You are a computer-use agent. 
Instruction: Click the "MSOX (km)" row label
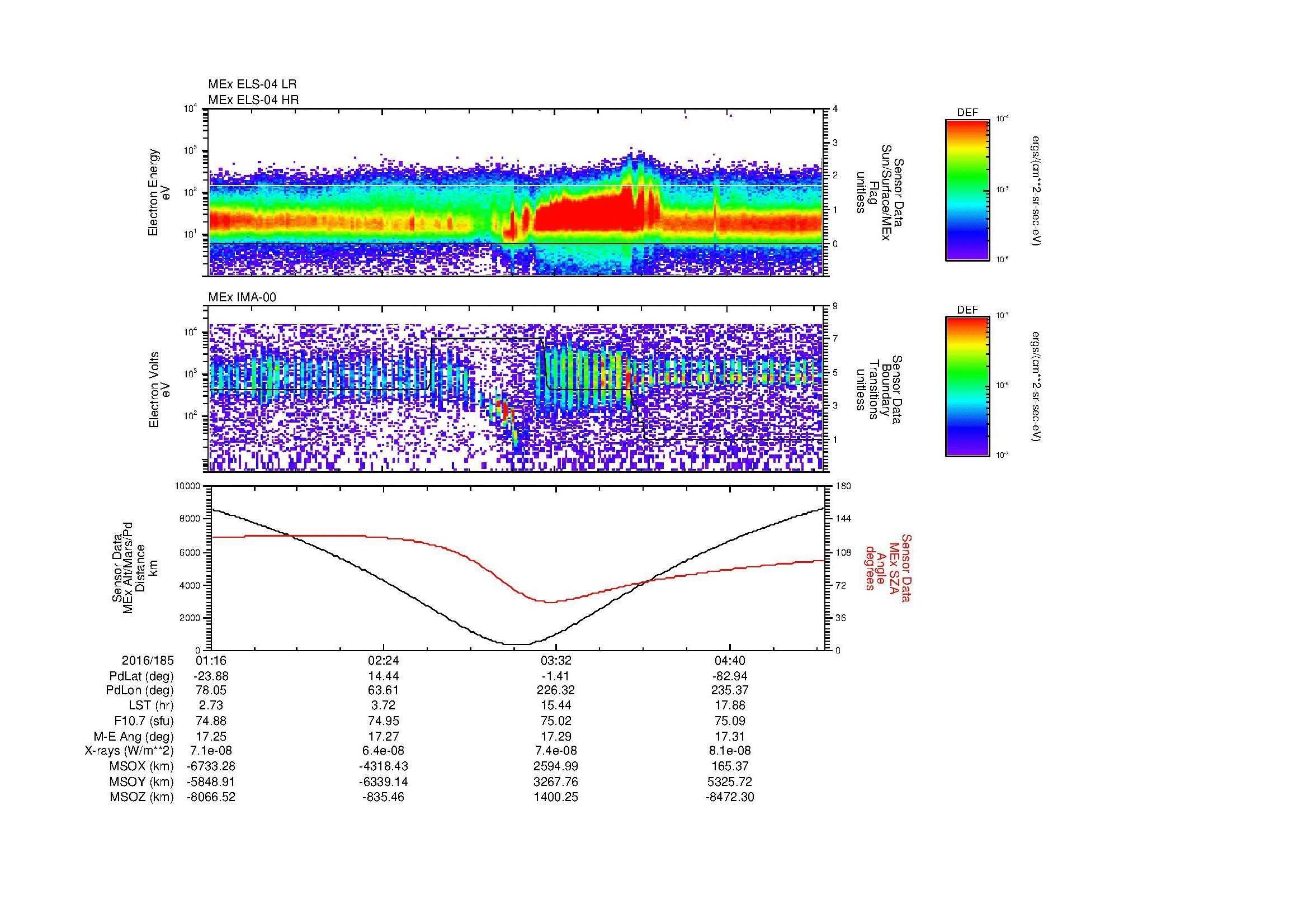click(141, 766)
